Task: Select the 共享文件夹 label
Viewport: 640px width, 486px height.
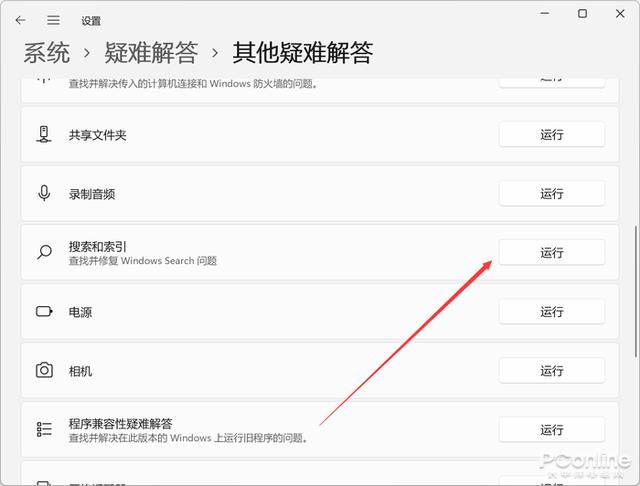Action: pos(98,135)
